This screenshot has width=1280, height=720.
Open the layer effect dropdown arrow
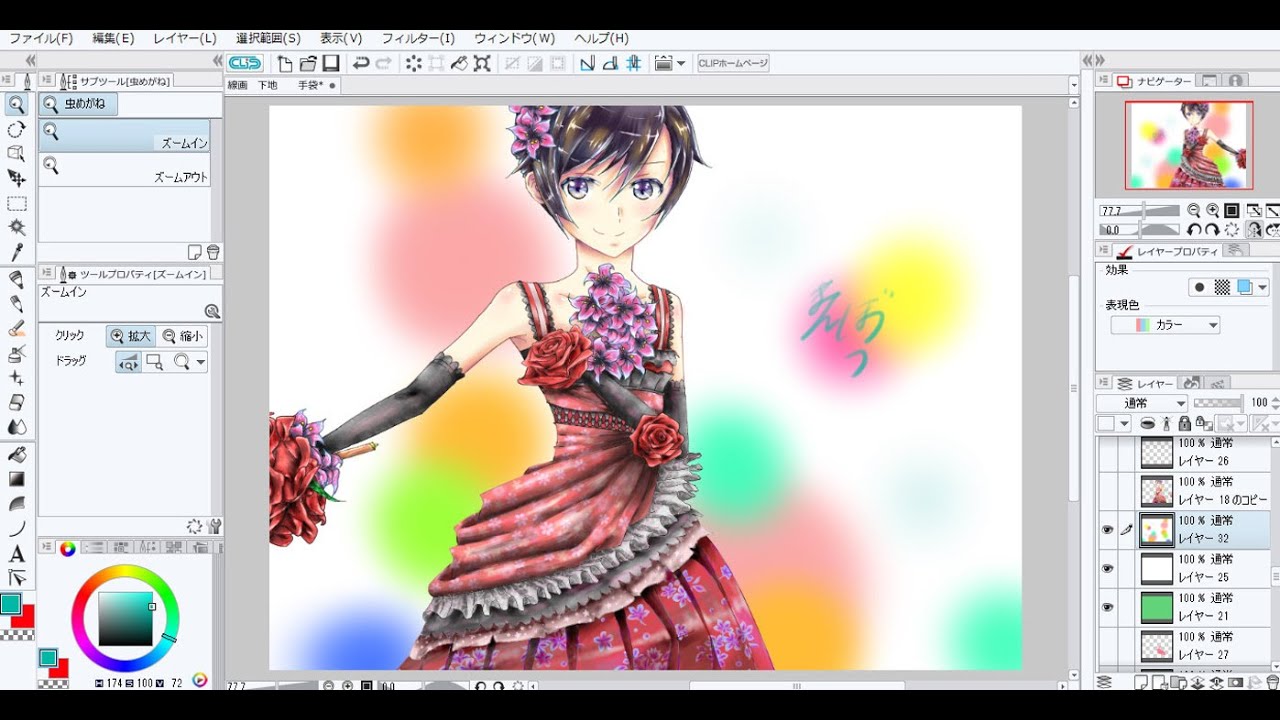pyautogui.click(x=1262, y=287)
